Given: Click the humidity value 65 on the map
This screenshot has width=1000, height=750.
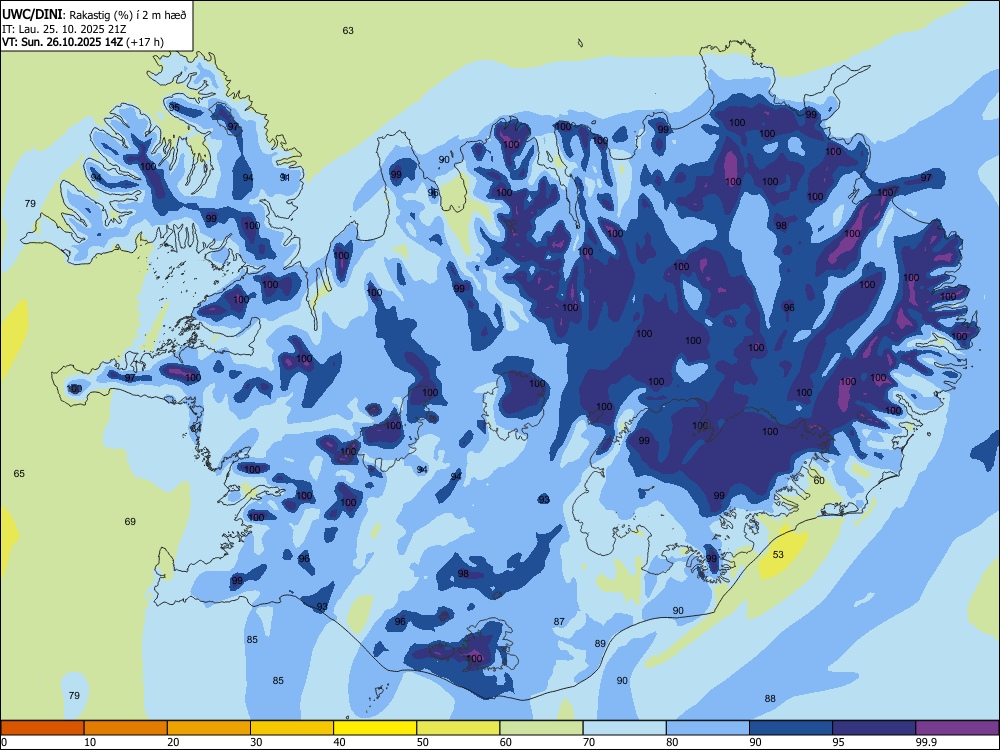Looking at the screenshot, I should pyautogui.click(x=19, y=473).
